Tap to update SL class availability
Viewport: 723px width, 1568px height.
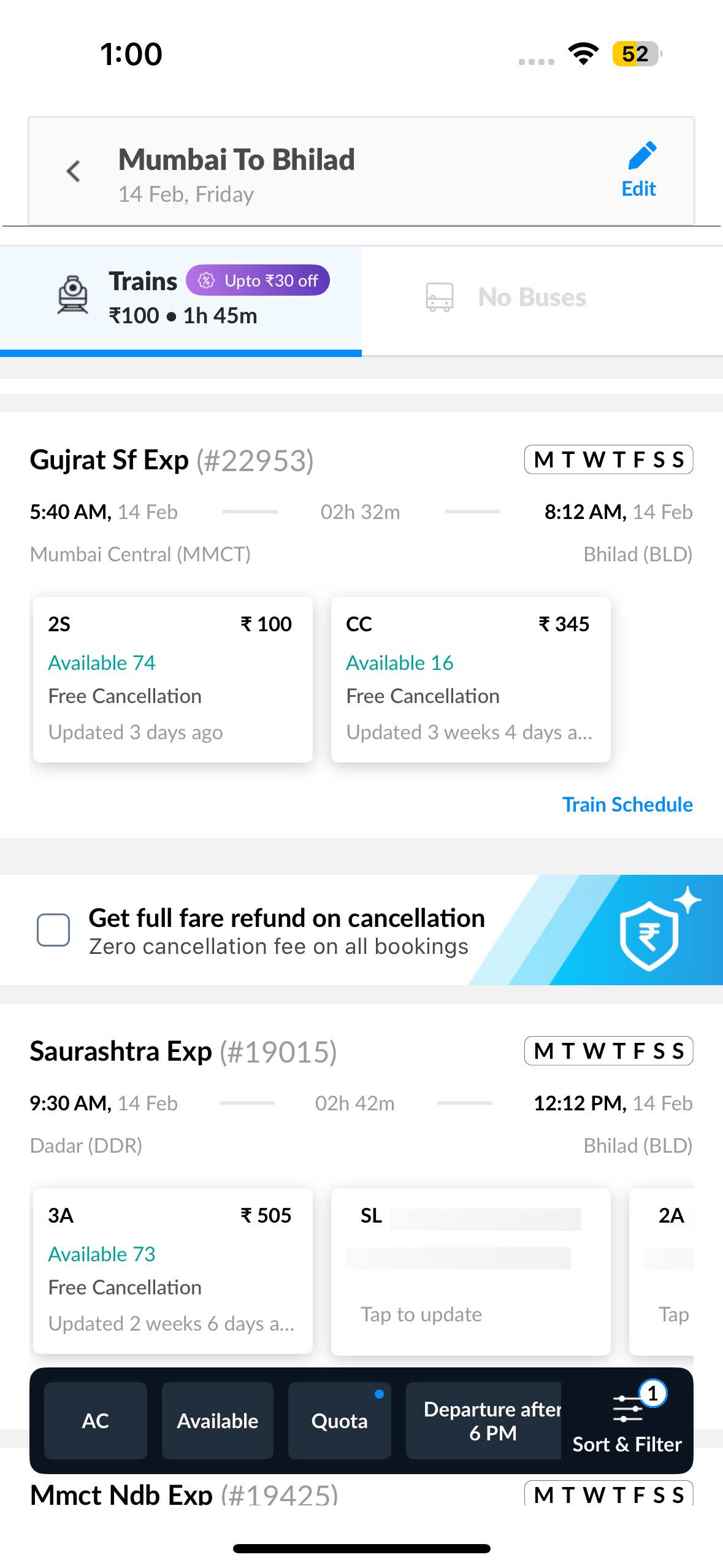471,1271
